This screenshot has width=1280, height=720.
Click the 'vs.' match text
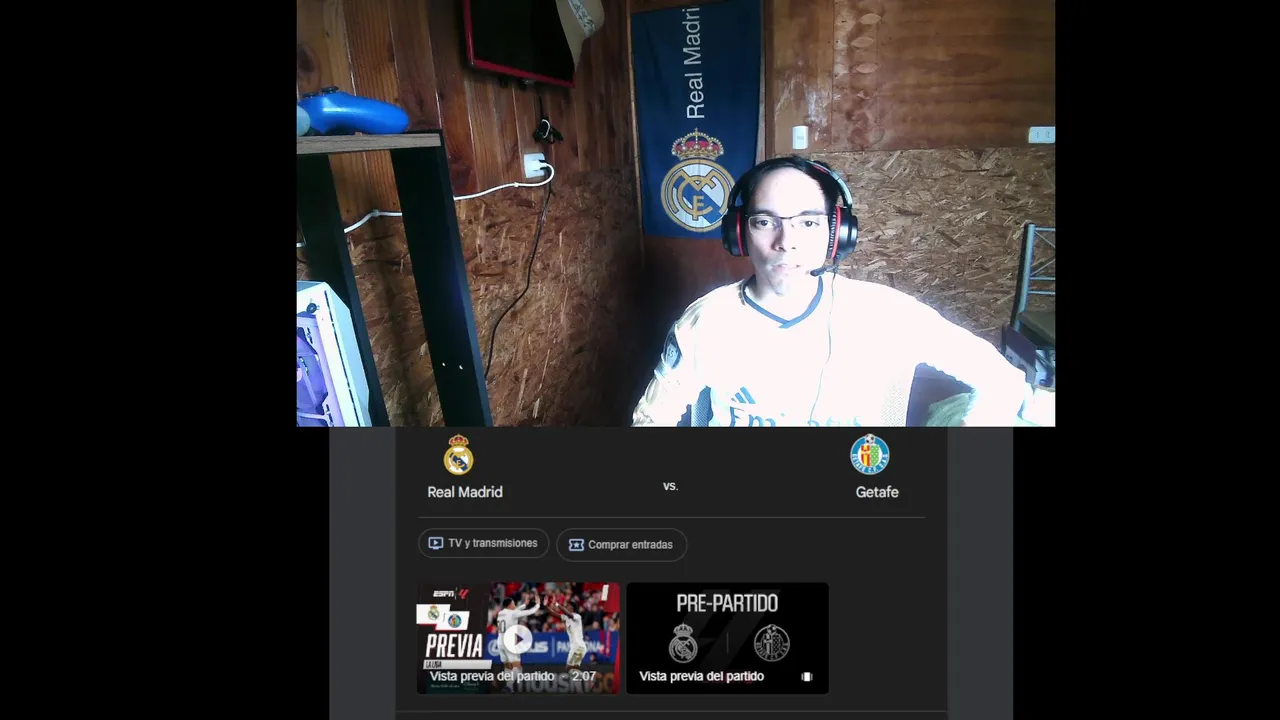pos(671,486)
